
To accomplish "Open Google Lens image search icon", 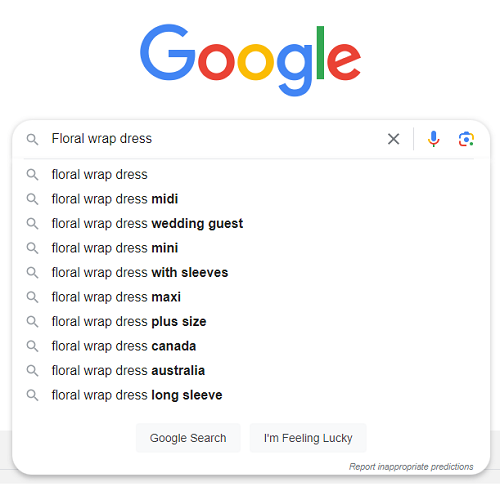I will [x=466, y=139].
